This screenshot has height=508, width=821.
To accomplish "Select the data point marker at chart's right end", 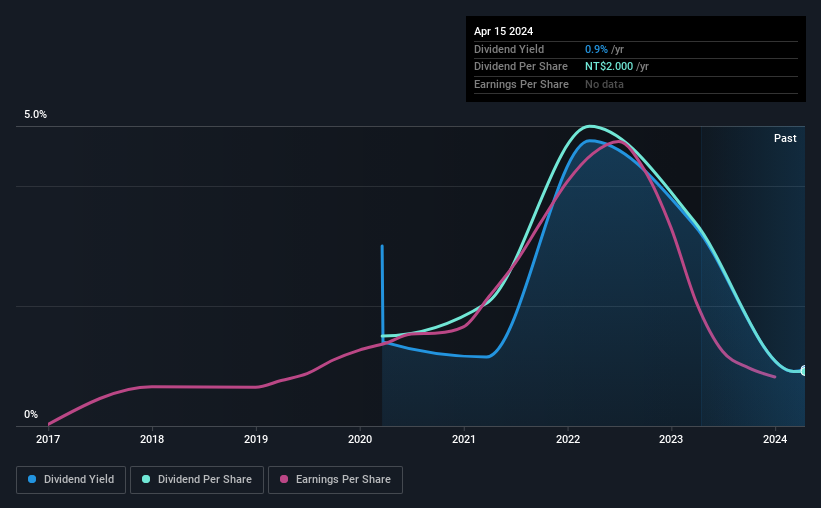I will [x=804, y=371].
